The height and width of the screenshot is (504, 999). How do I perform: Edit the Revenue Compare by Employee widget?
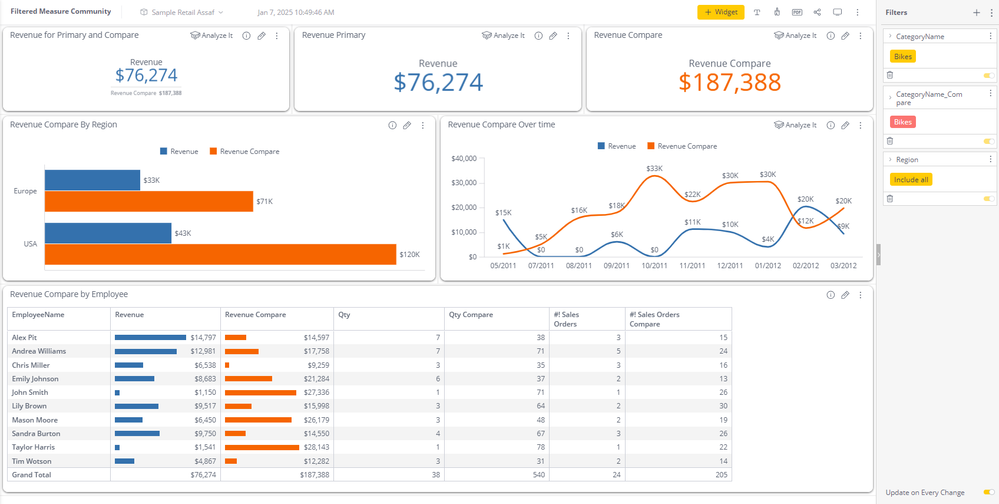(845, 295)
